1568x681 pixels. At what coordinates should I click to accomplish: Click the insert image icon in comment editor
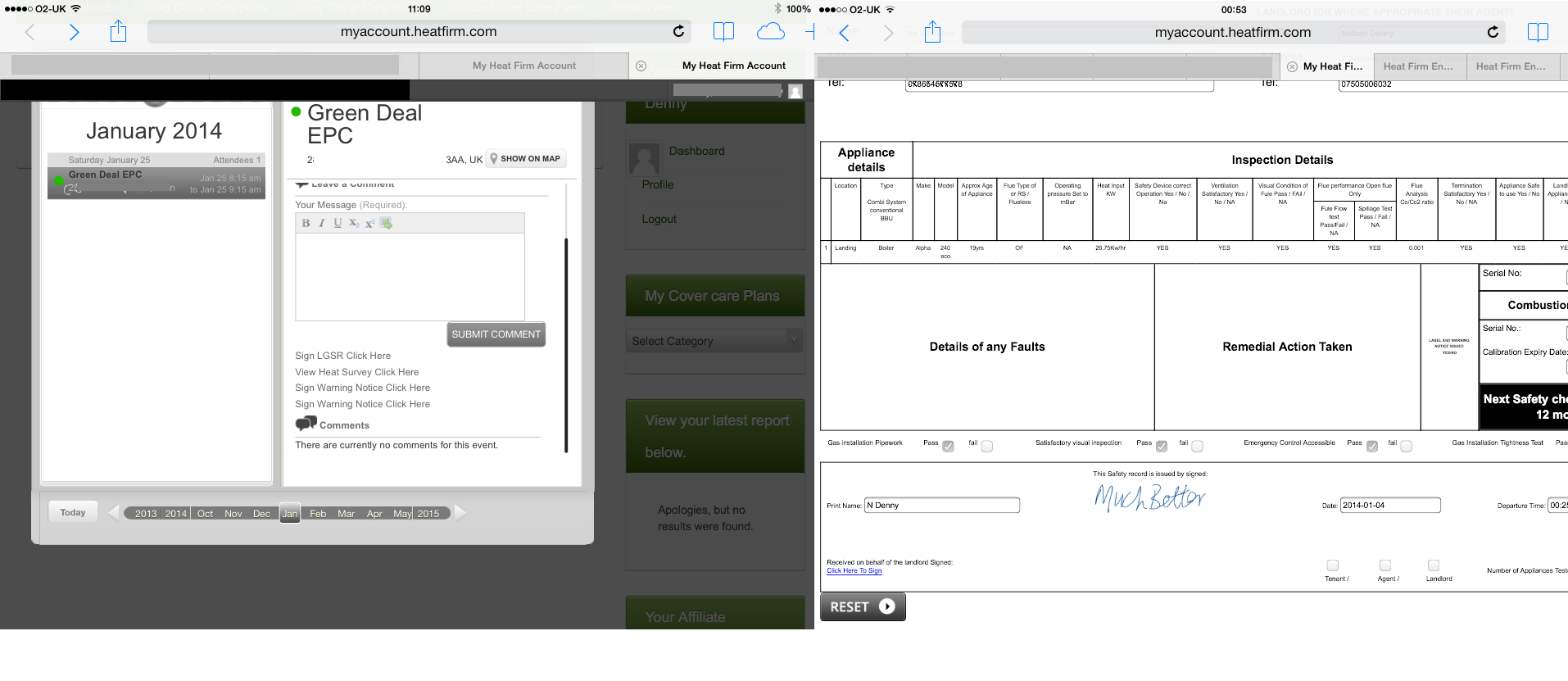[387, 223]
